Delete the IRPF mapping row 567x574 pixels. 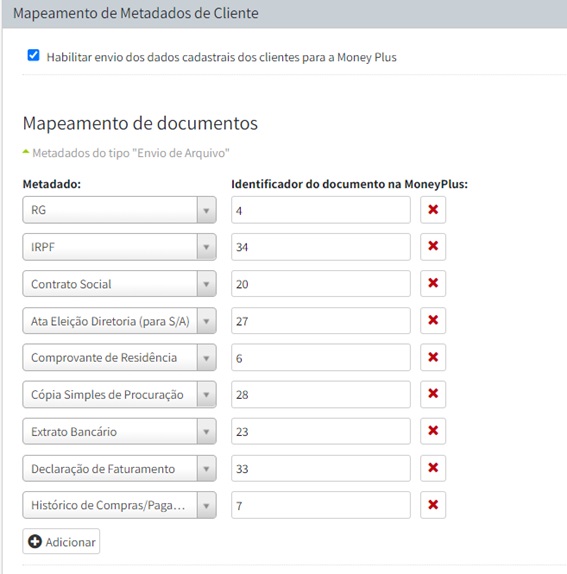coord(433,247)
